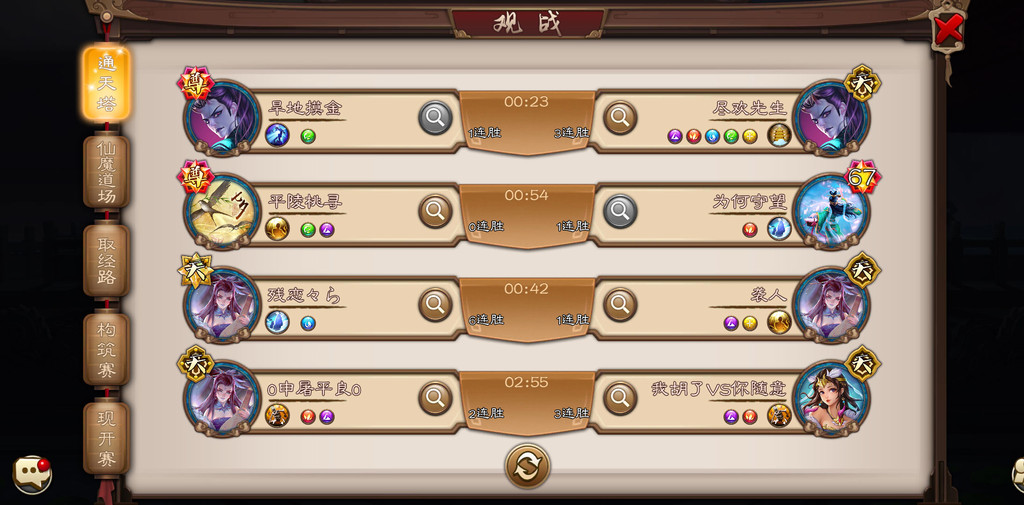Select the 通天塔 lantern tab
The width and height of the screenshot is (1024, 505).
point(106,83)
